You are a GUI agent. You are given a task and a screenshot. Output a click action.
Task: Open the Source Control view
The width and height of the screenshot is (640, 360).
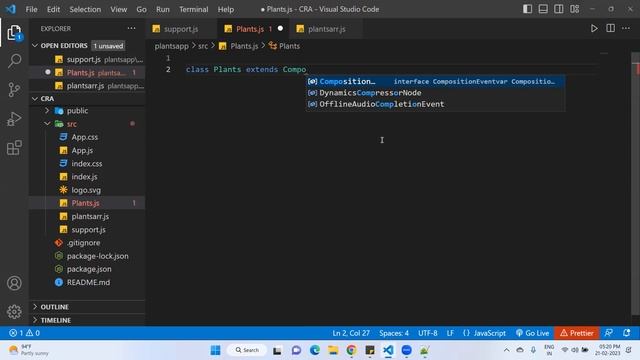pos(14,90)
